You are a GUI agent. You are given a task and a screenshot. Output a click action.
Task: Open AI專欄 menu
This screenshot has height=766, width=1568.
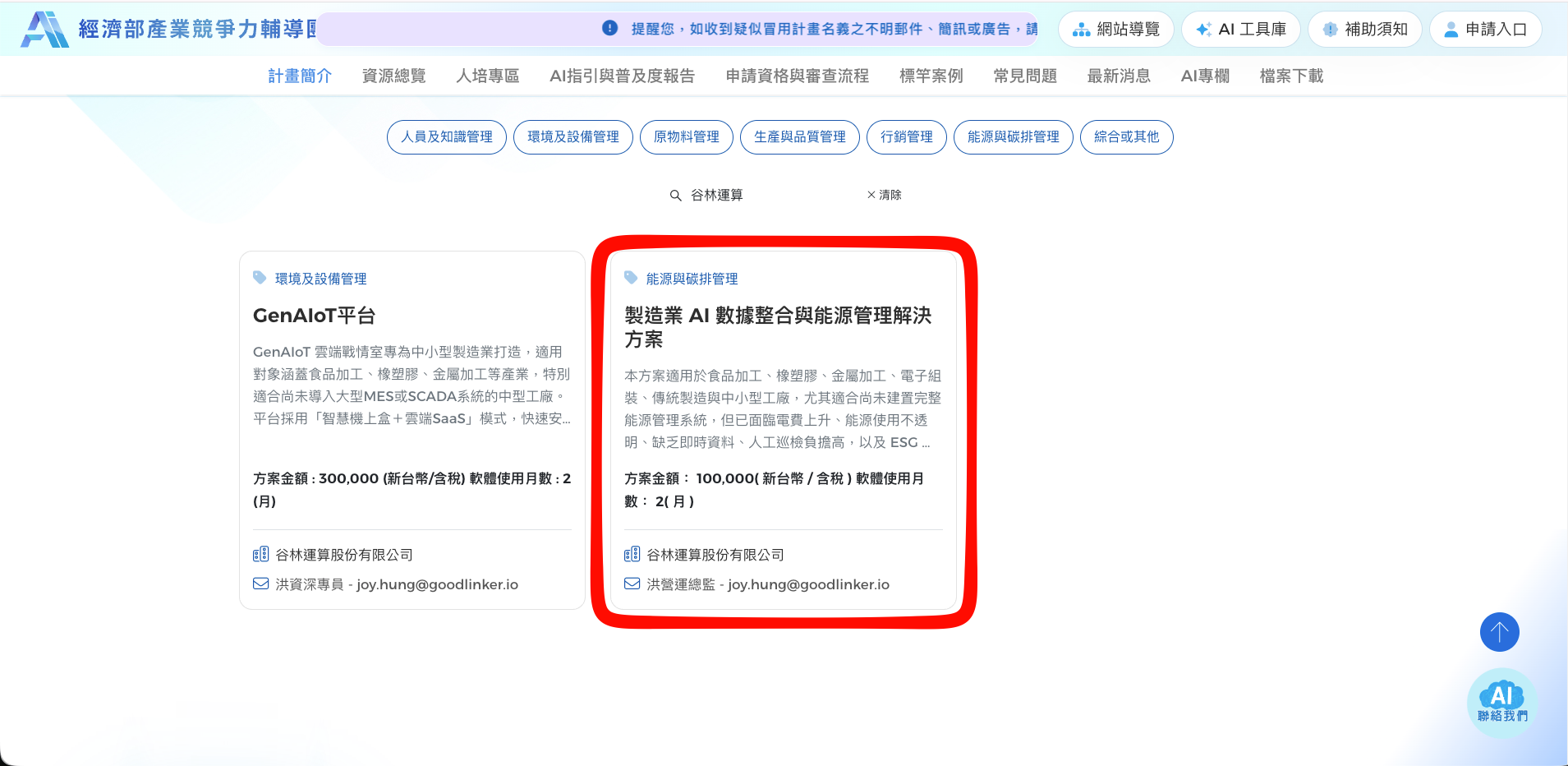coord(1205,76)
